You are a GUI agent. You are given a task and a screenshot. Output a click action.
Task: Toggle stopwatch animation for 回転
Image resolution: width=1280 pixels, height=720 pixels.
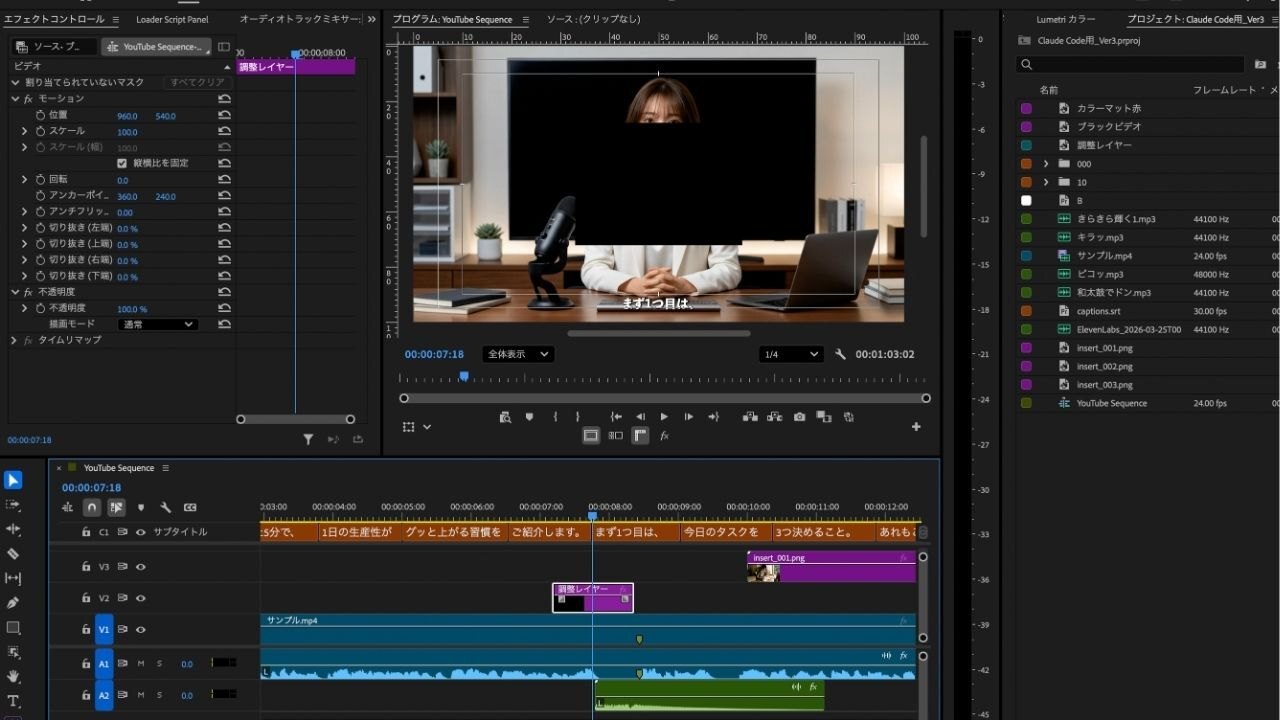coord(41,180)
